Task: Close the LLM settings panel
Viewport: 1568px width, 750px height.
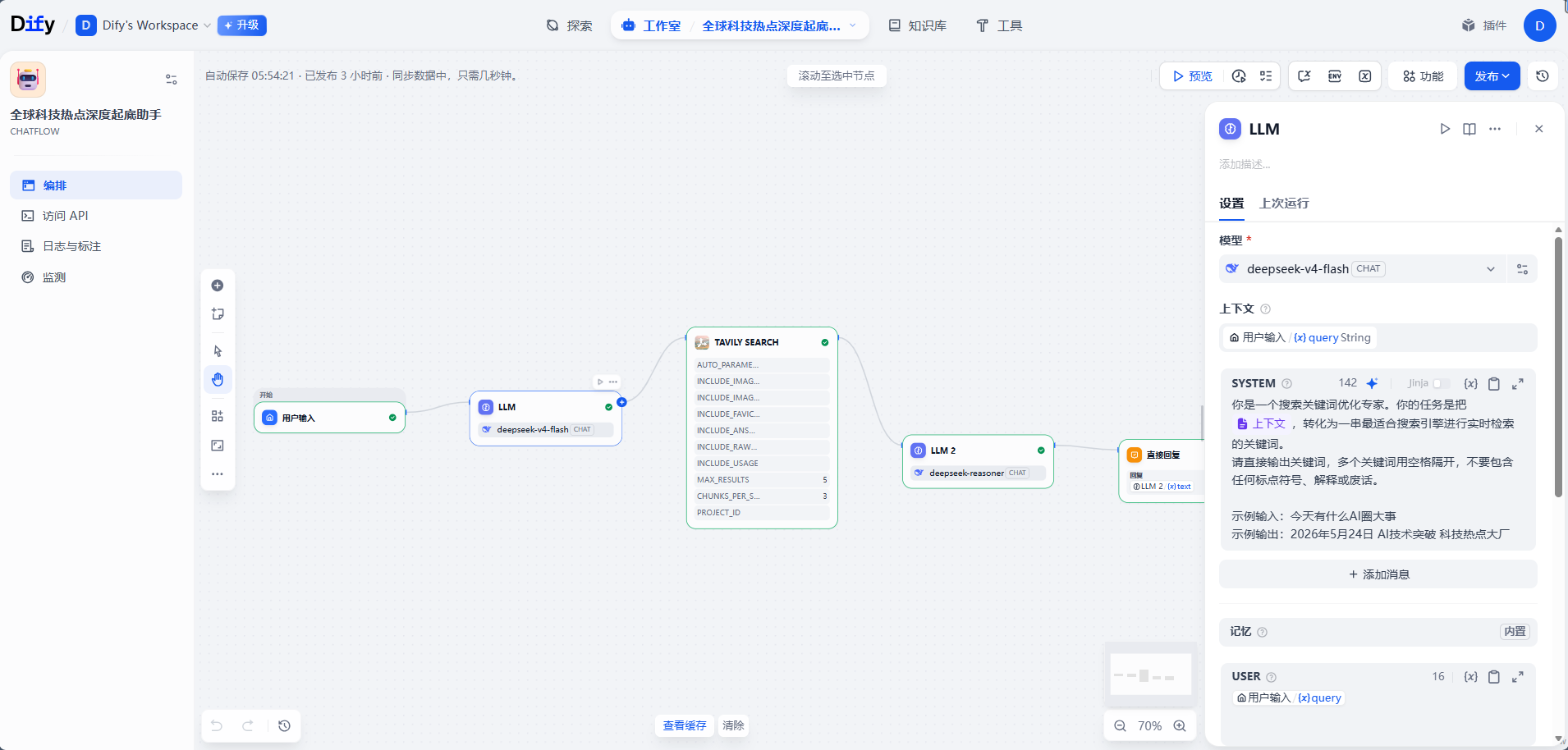Action: [1539, 129]
